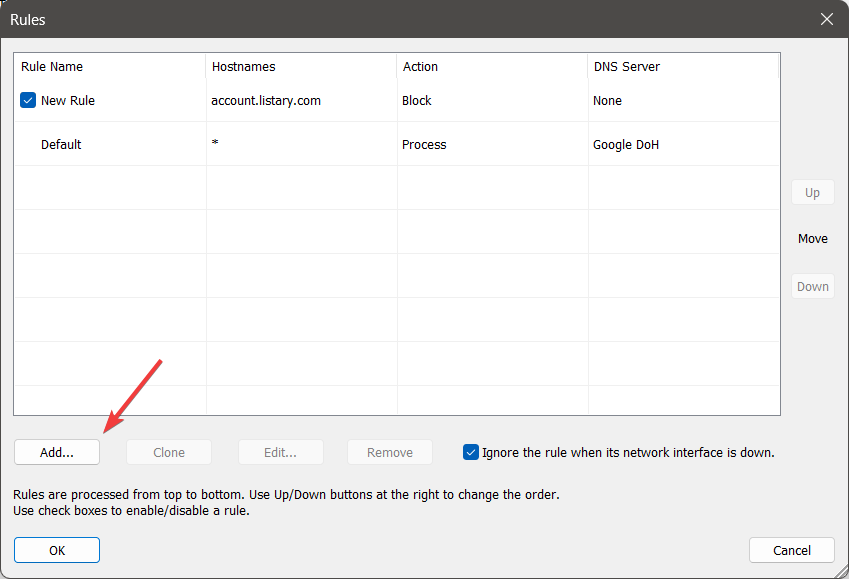Confirm the rules with OK
Viewport: 849px width, 579px height.
pyautogui.click(x=57, y=550)
